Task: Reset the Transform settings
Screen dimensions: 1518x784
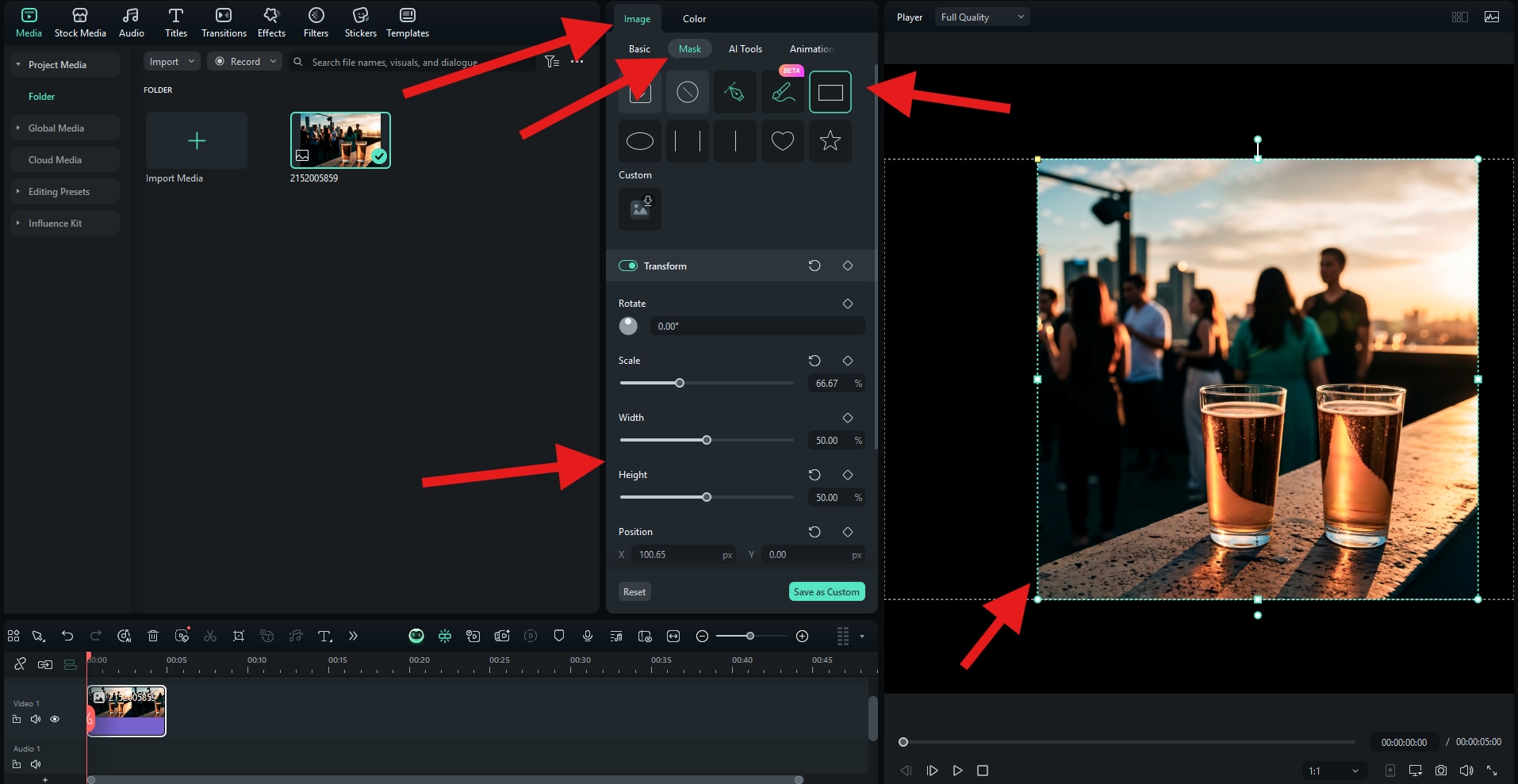Action: pos(815,266)
